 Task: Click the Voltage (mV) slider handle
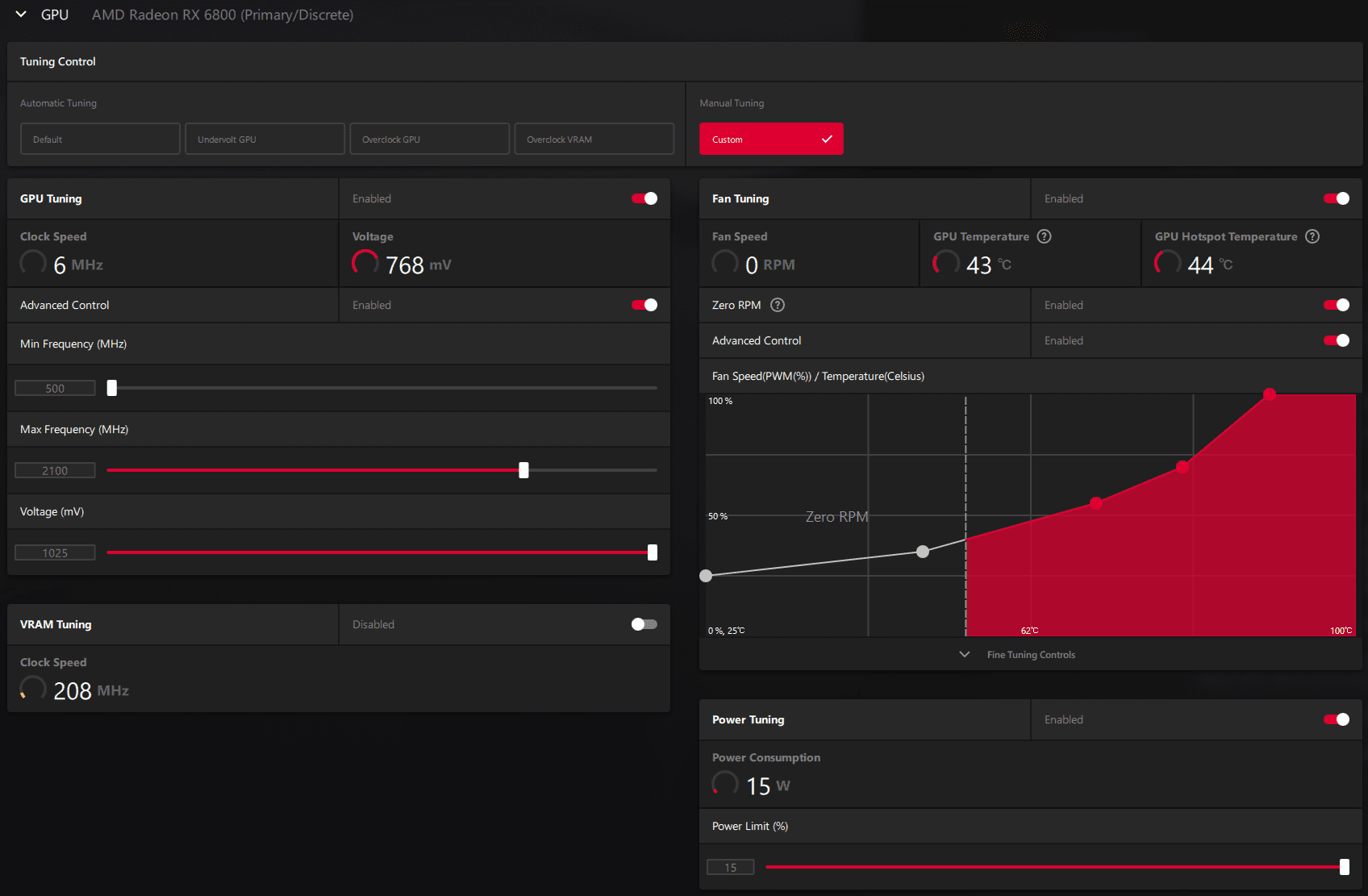point(653,552)
